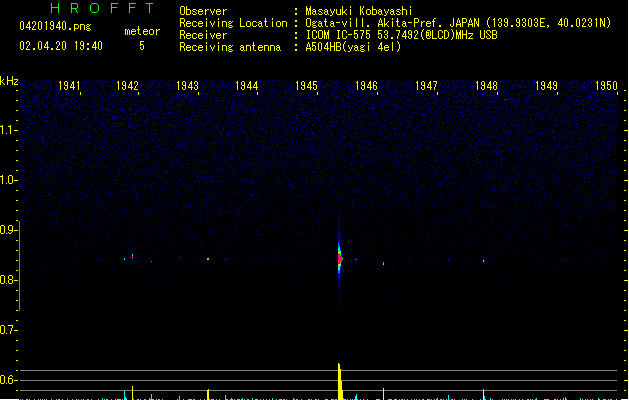Click receiver value ICOM IC-575 53.7492 MHz USB
629x400 pixels.
402,35
